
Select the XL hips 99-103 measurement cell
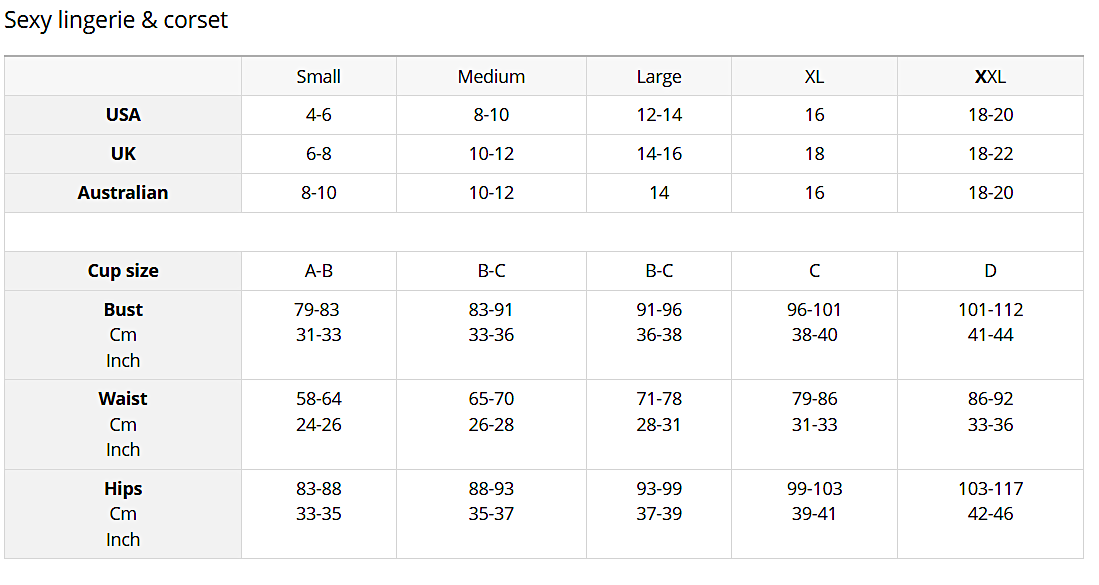814,489
